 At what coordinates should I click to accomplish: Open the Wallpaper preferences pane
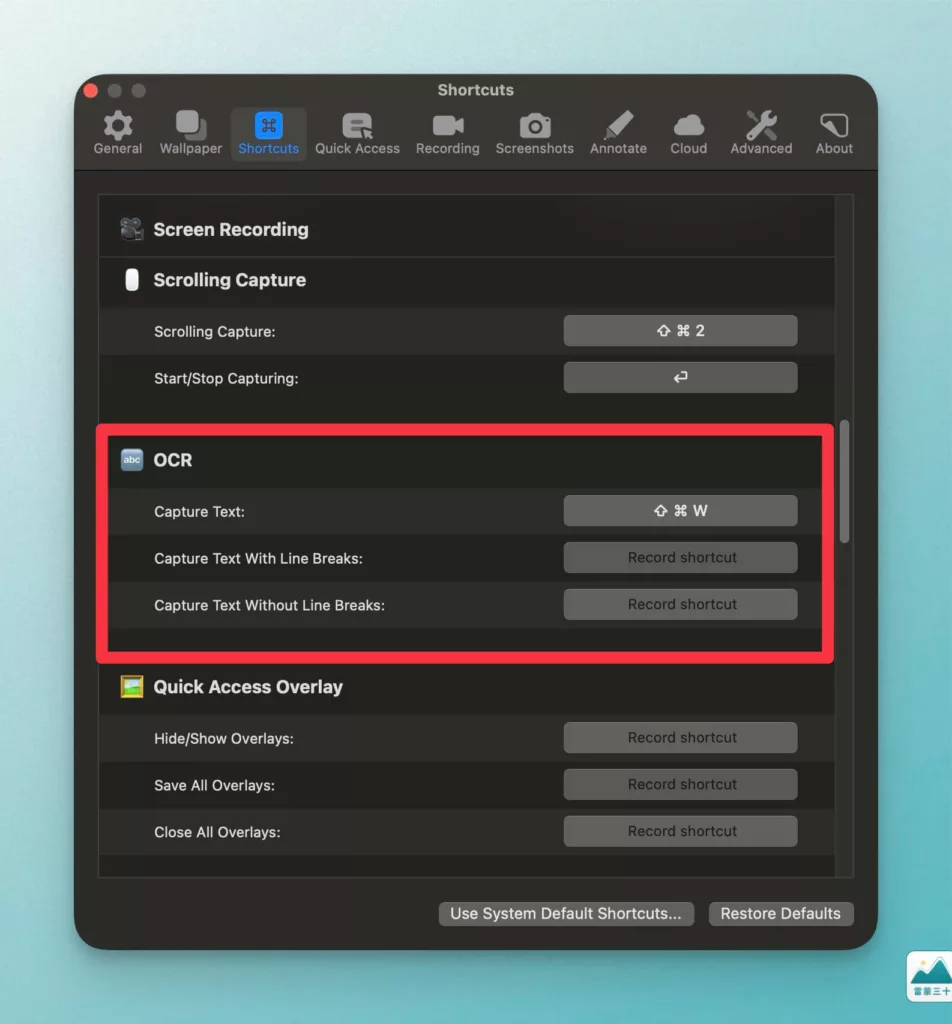[x=191, y=134]
